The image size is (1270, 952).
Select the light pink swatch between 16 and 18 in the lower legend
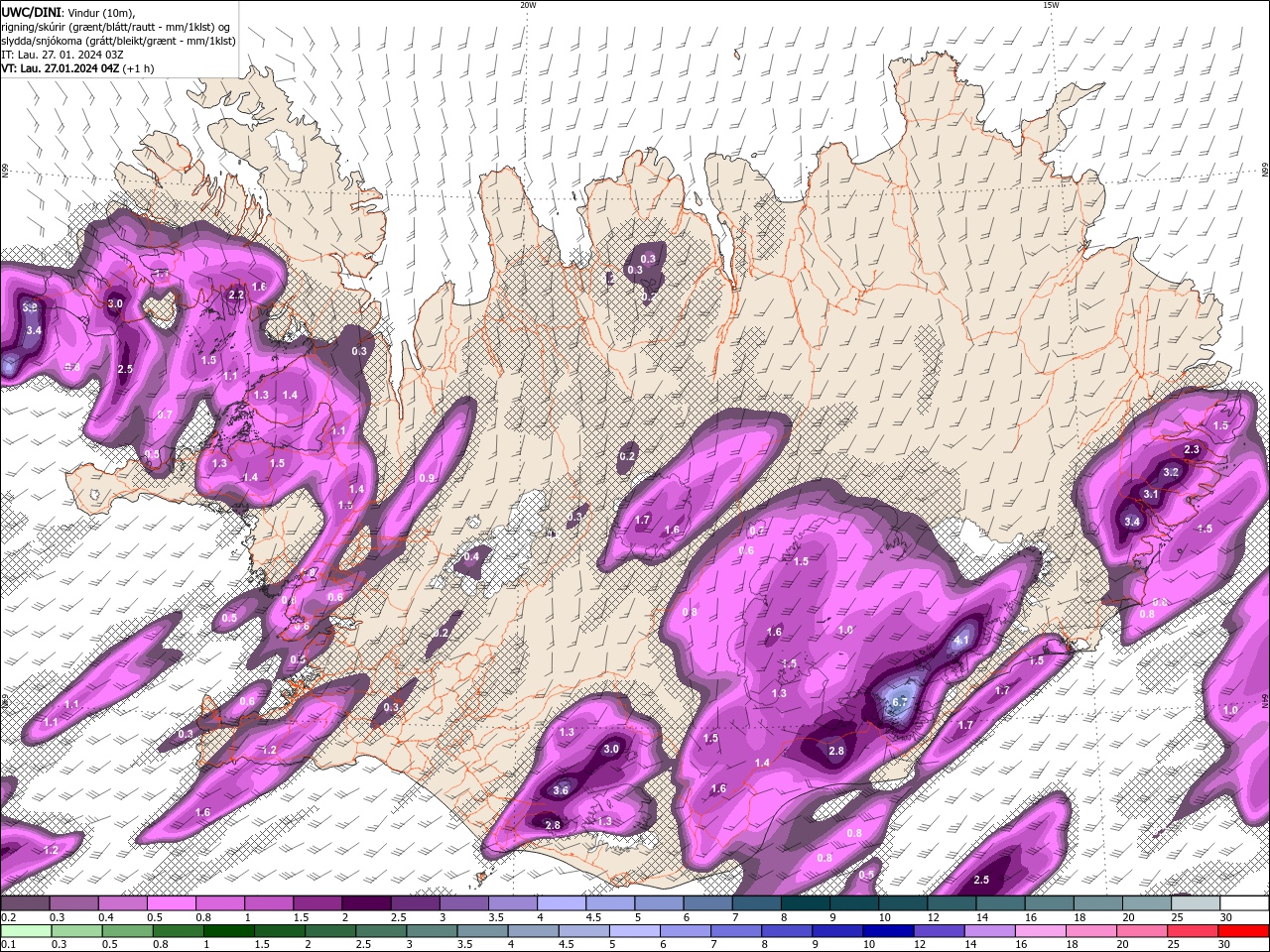pyautogui.click(x=1039, y=931)
